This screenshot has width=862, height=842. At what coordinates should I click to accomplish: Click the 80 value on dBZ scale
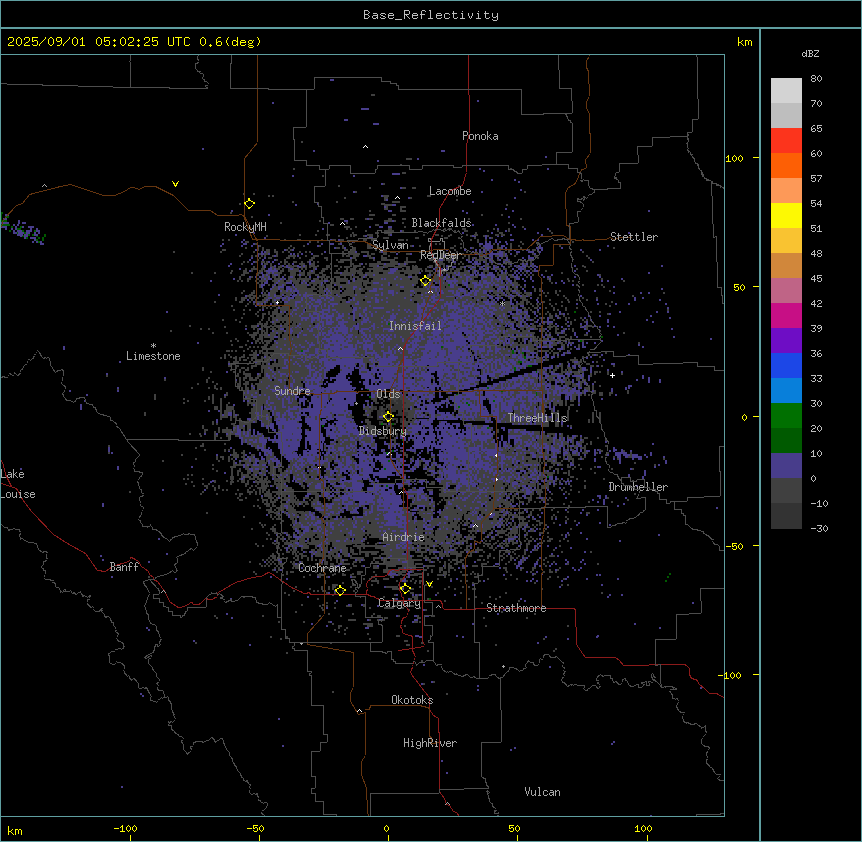[816, 79]
